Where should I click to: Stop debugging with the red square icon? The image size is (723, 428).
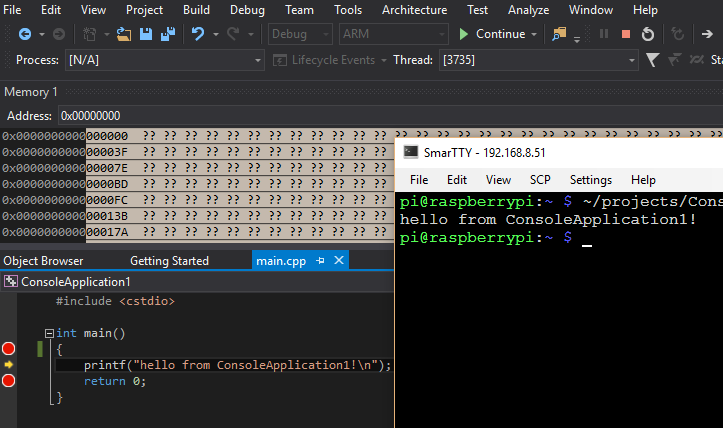pos(625,34)
